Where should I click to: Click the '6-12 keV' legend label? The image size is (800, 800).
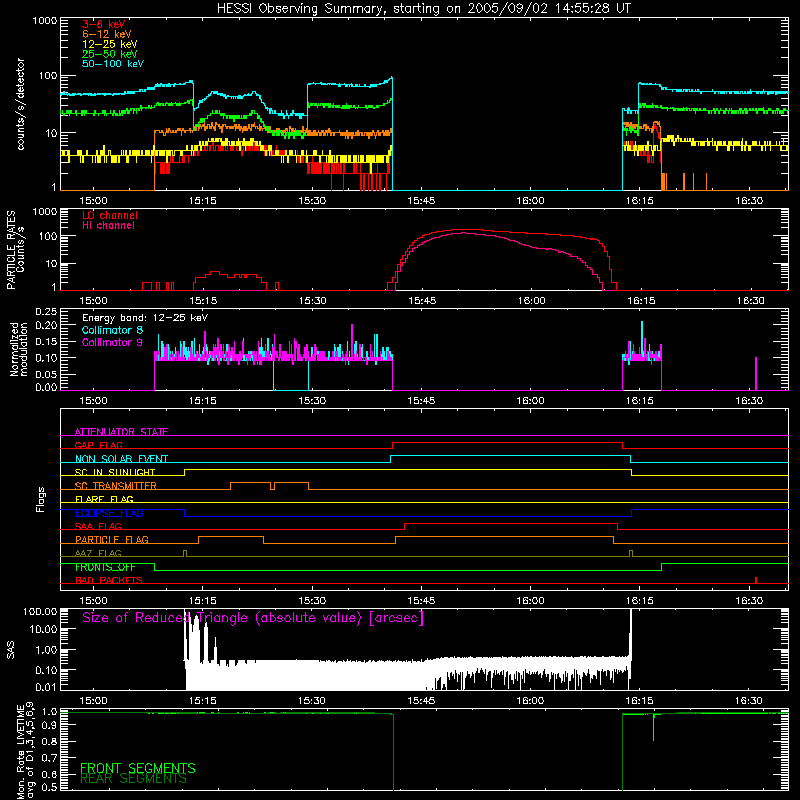click(107, 34)
